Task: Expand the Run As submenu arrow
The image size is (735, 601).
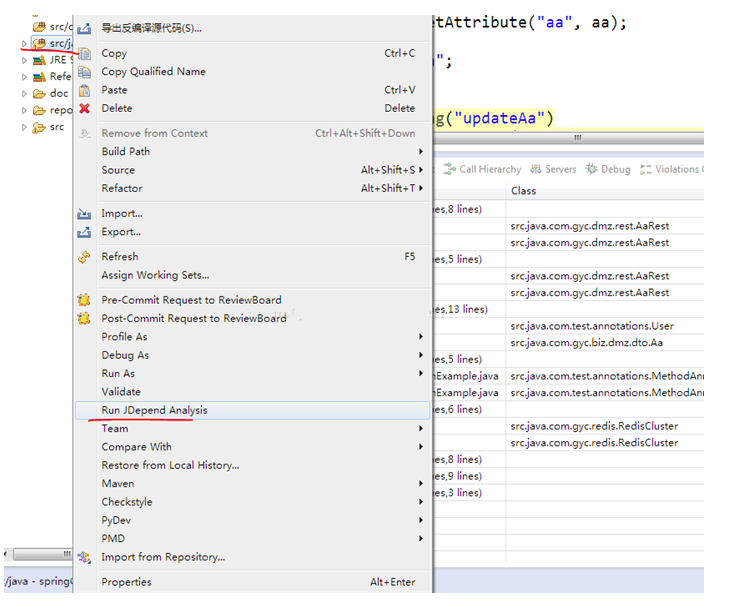Action: tap(421, 373)
